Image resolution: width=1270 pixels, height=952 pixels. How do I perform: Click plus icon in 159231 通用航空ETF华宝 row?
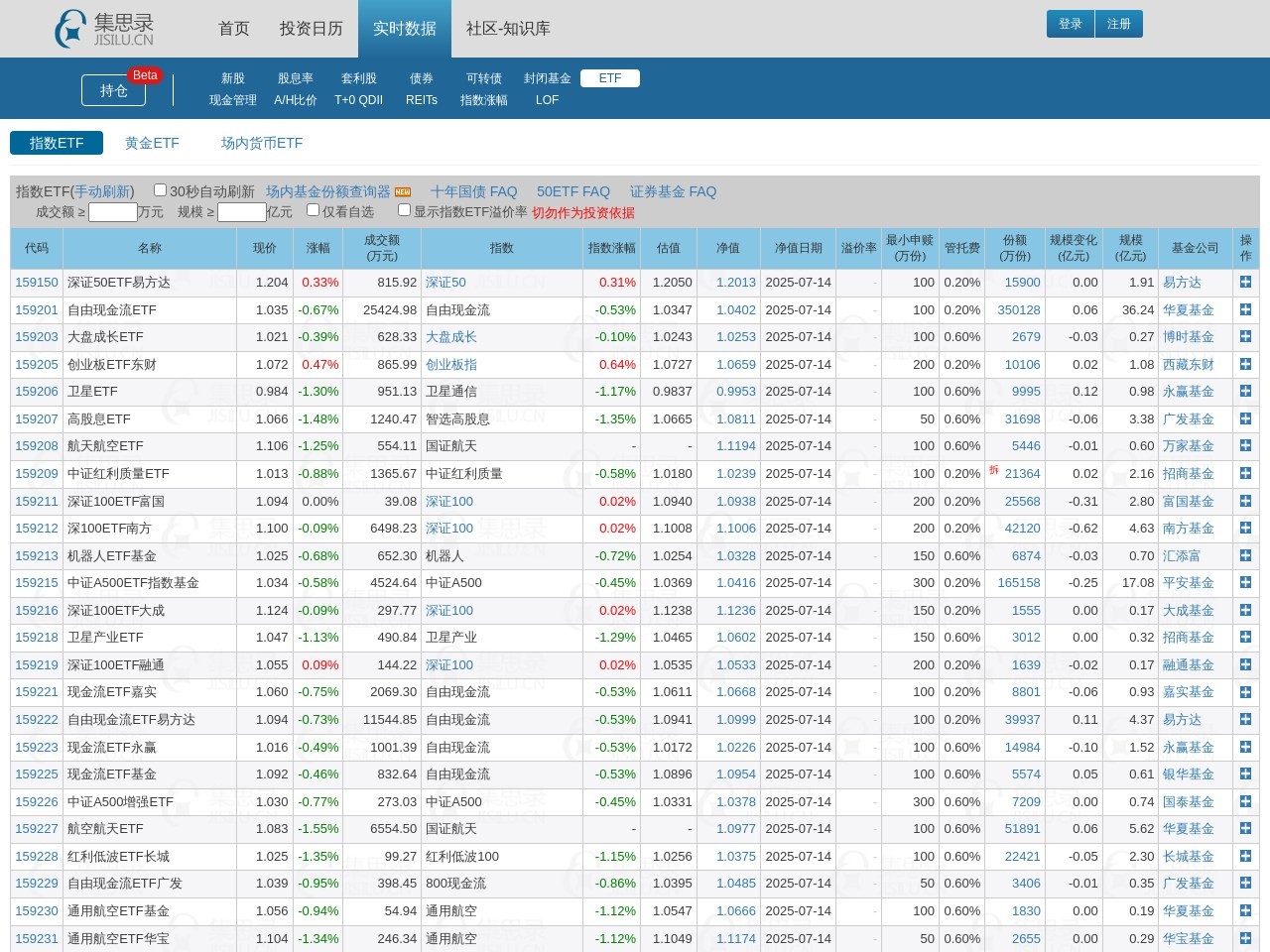click(x=1245, y=938)
